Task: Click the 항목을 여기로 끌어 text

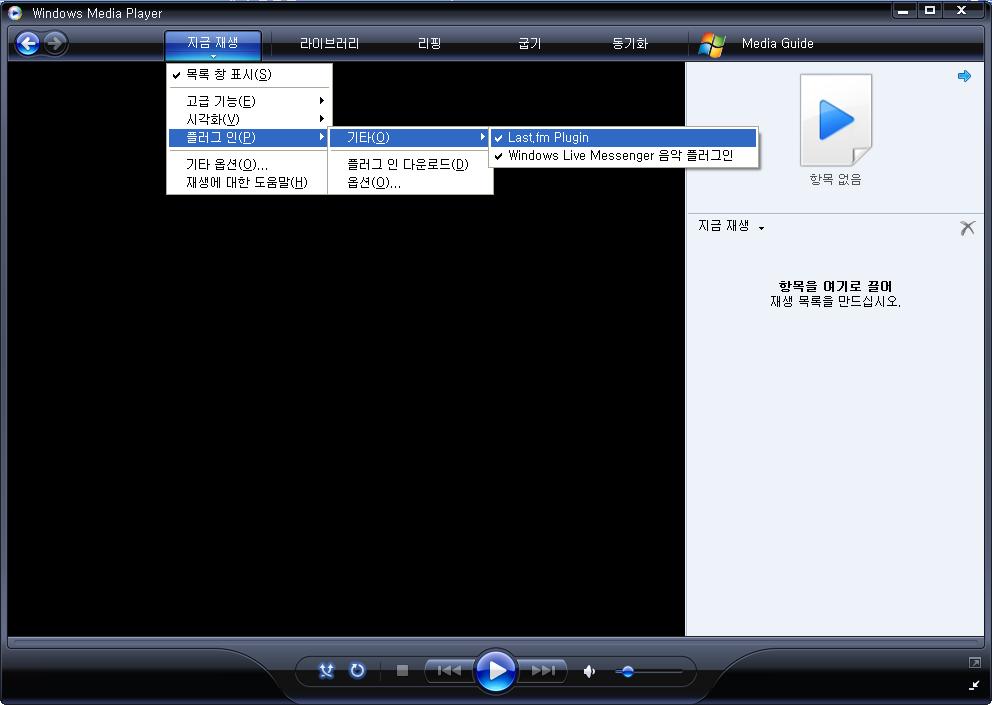Action: [x=835, y=287]
